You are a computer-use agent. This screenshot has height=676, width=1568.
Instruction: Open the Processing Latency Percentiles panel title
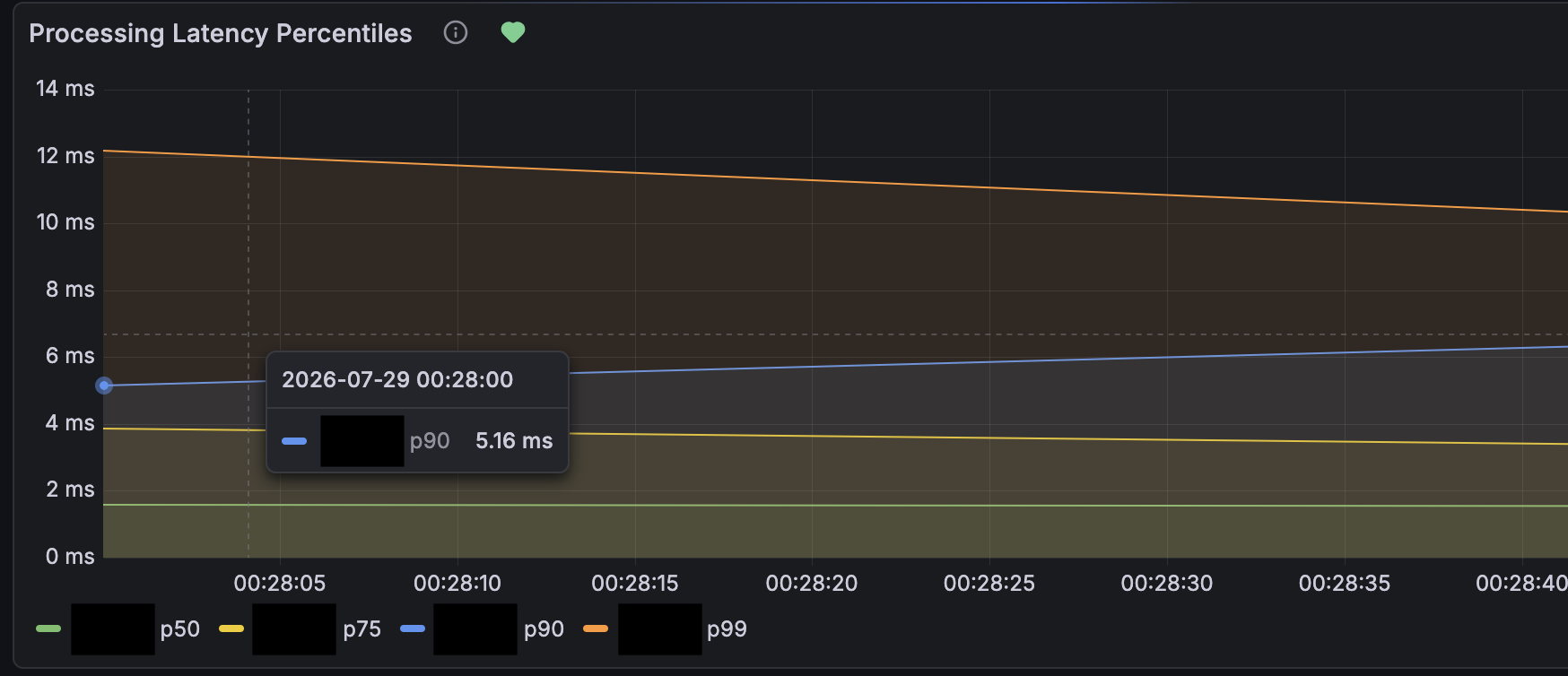(x=221, y=33)
